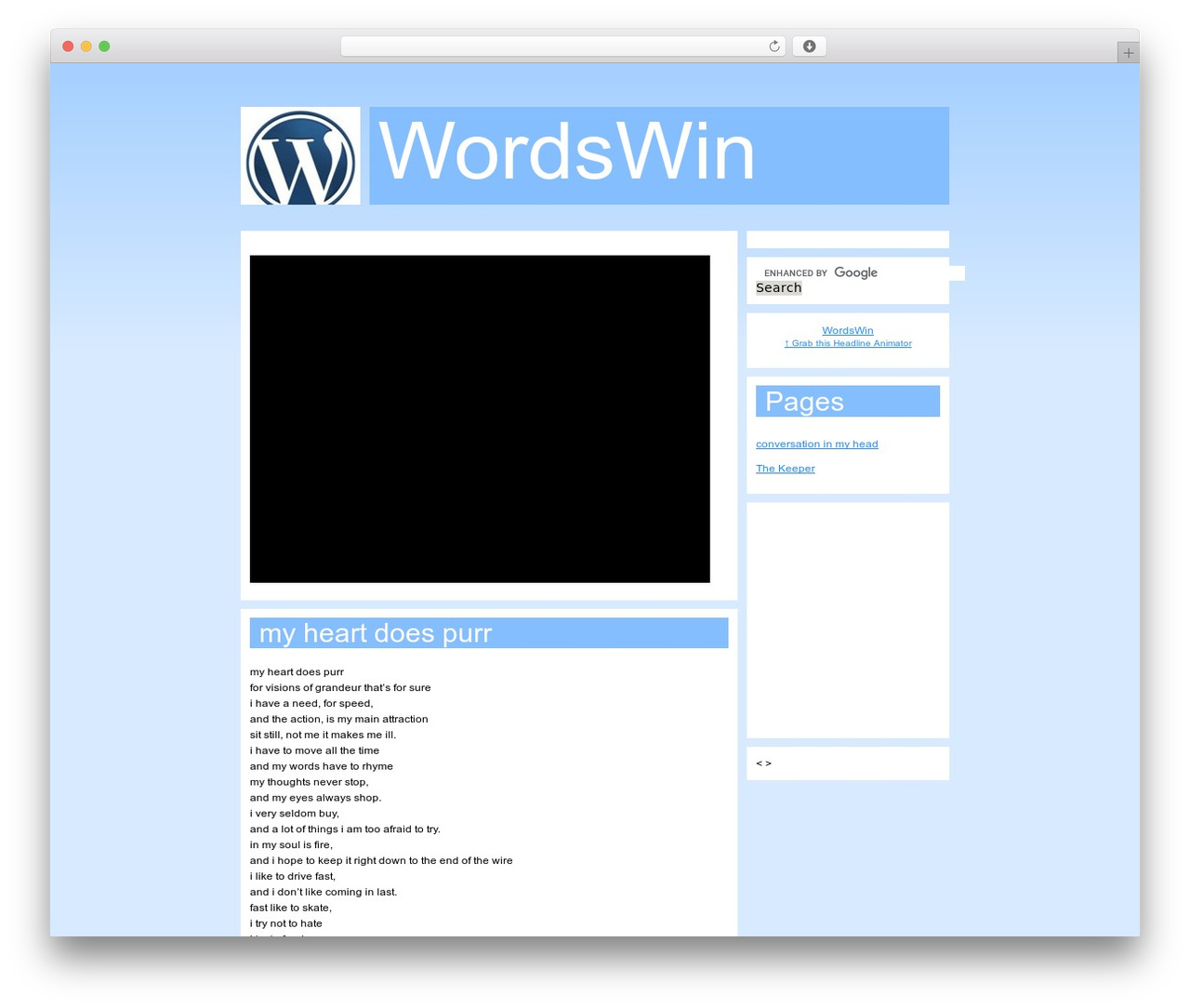Open Grab this Headline Animator link

point(848,343)
